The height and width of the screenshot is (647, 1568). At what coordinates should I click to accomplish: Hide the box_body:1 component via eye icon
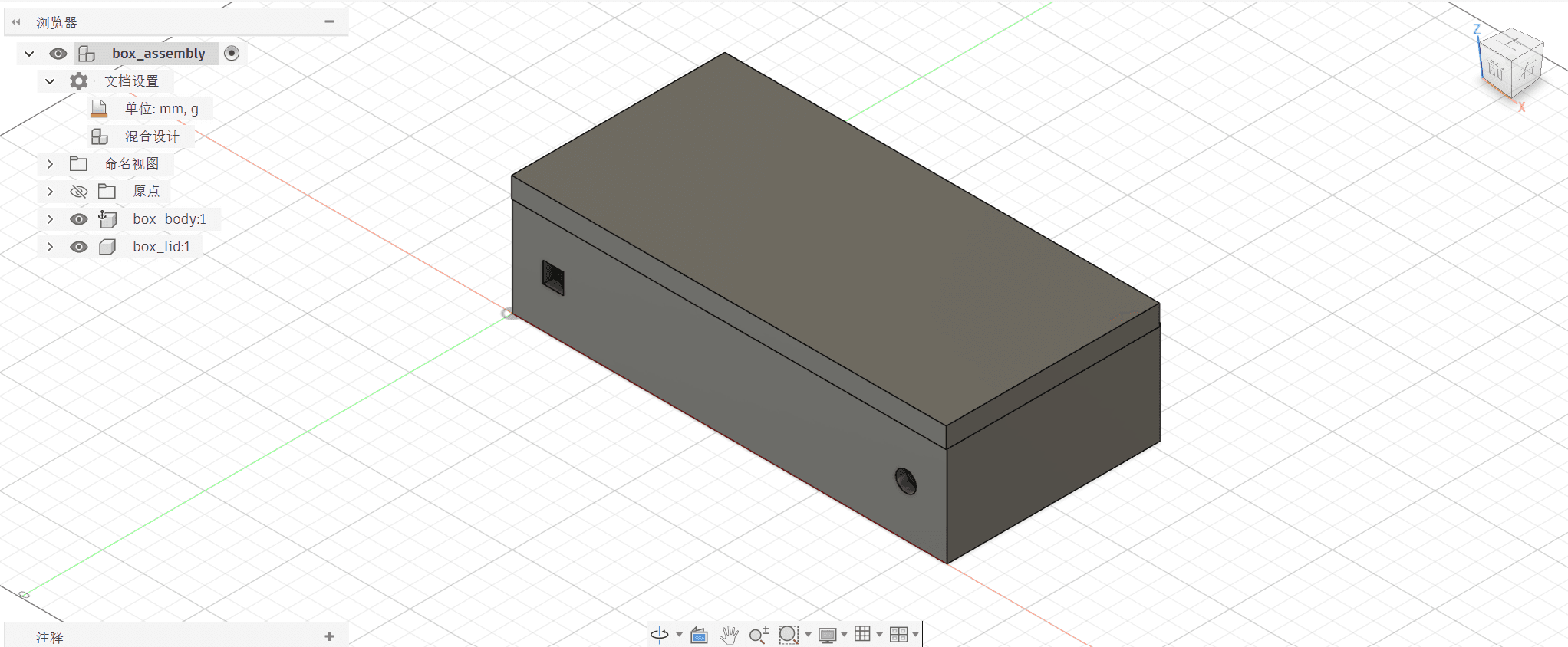78,219
